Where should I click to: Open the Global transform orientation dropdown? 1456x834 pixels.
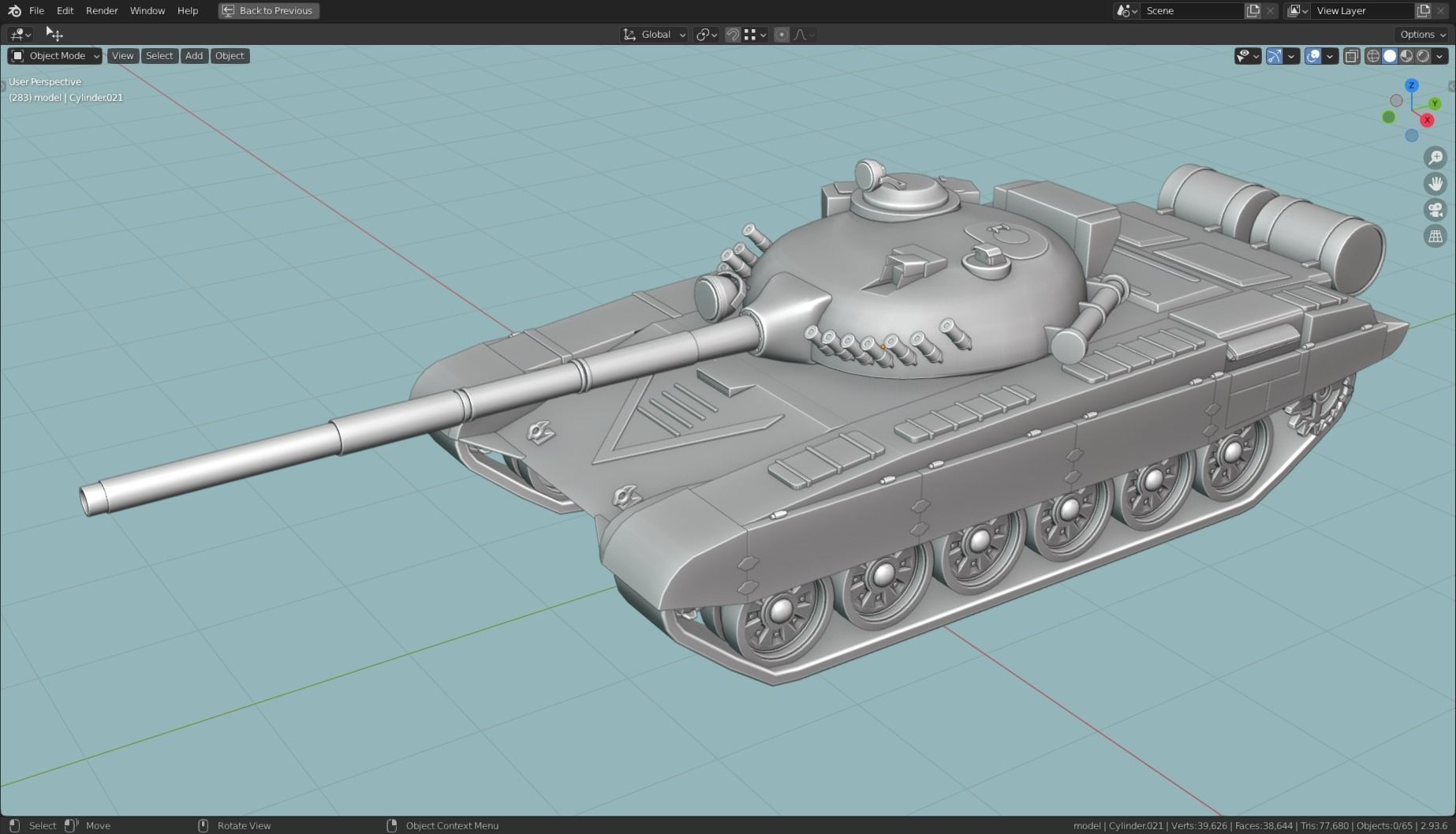(x=654, y=35)
